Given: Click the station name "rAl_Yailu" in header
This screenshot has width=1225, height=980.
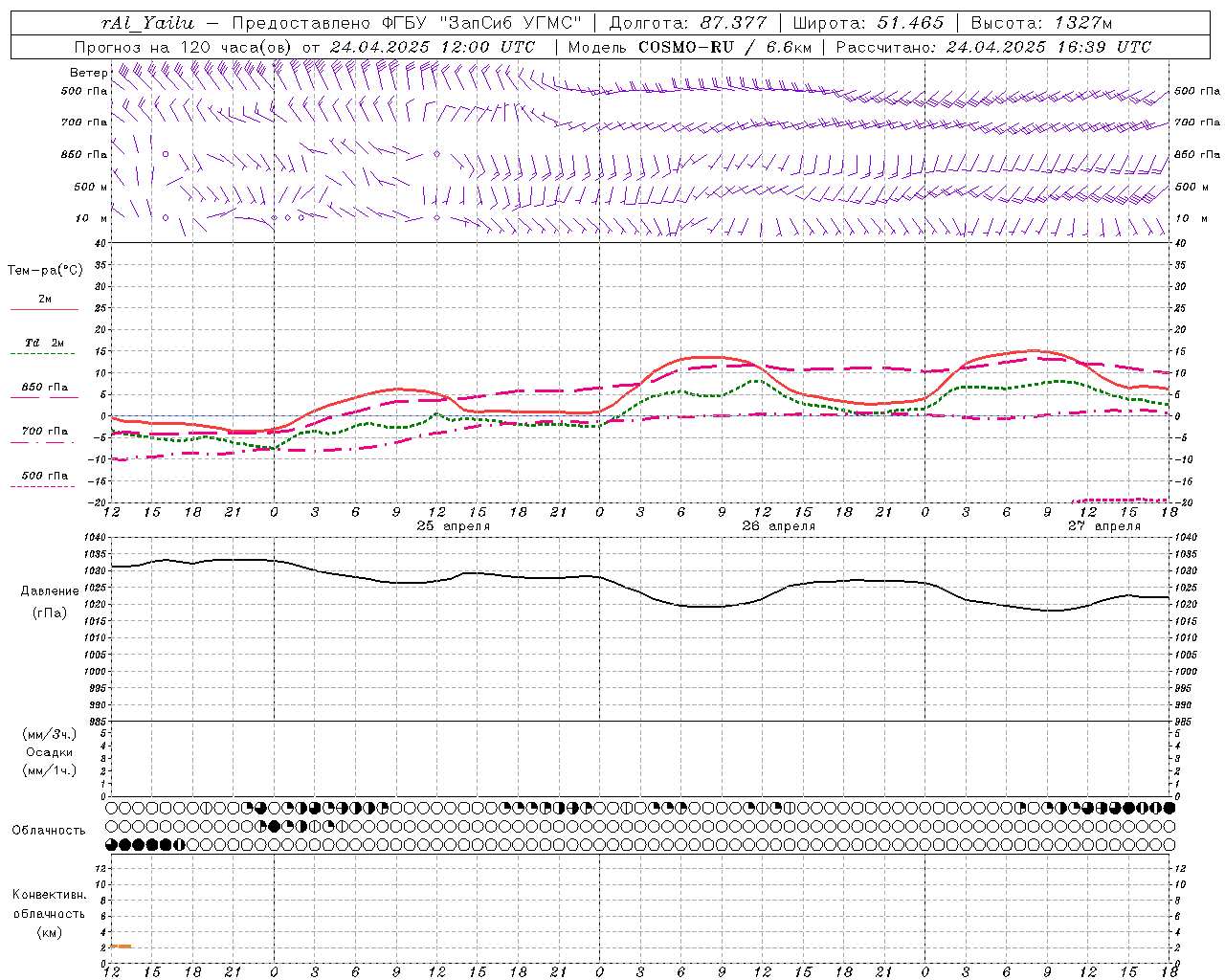Looking at the screenshot, I should point(147,23).
